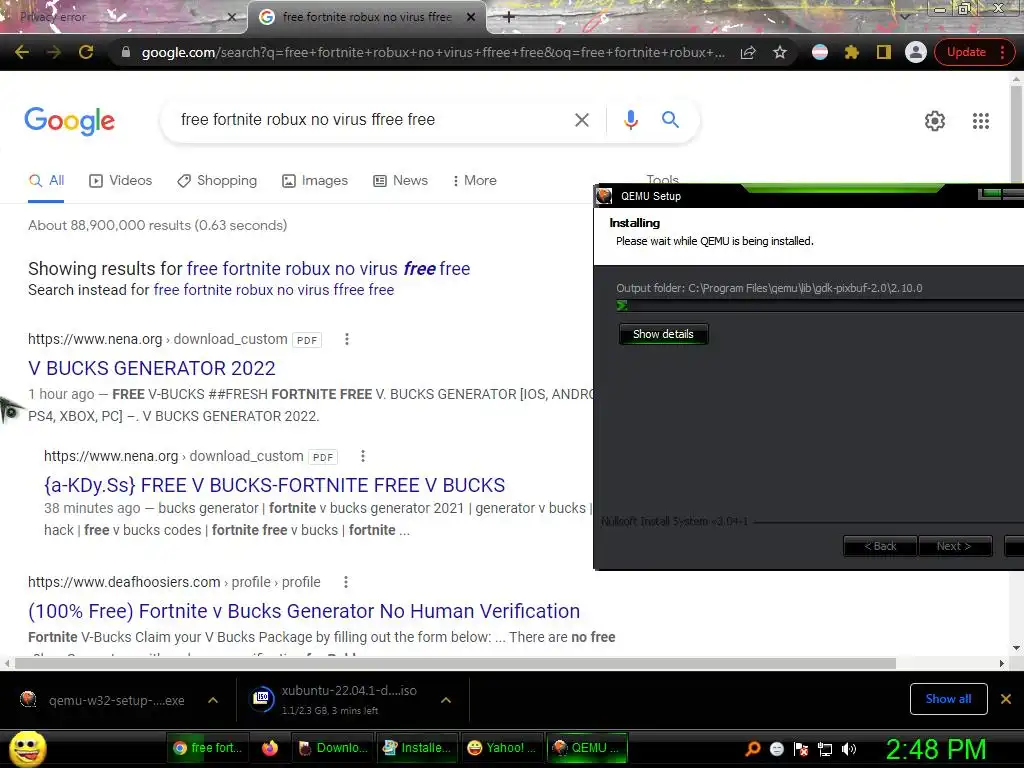Viewport: 1024px width, 768px height.
Task: Open the Chrome profile avatar menu
Action: coord(916,52)
